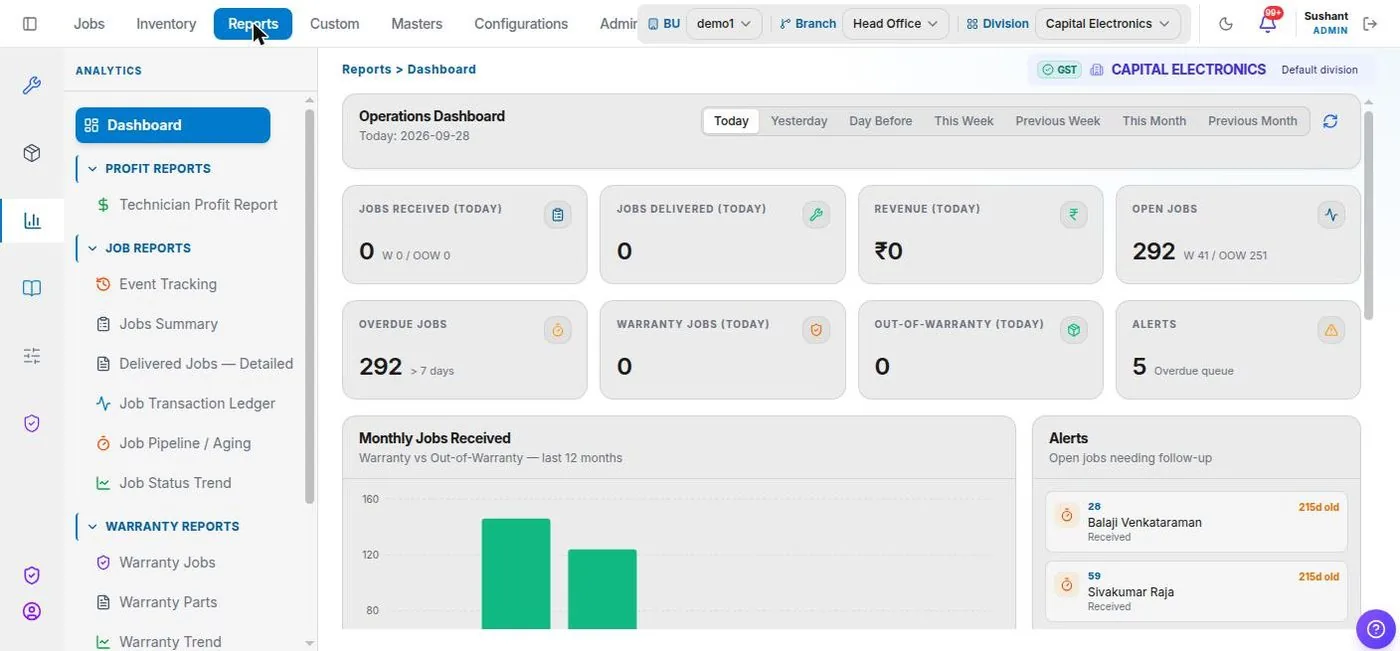Select the bar chart reports sidebar icon
This screenshot has height=651, width=1400.
[x=32, y=220]
